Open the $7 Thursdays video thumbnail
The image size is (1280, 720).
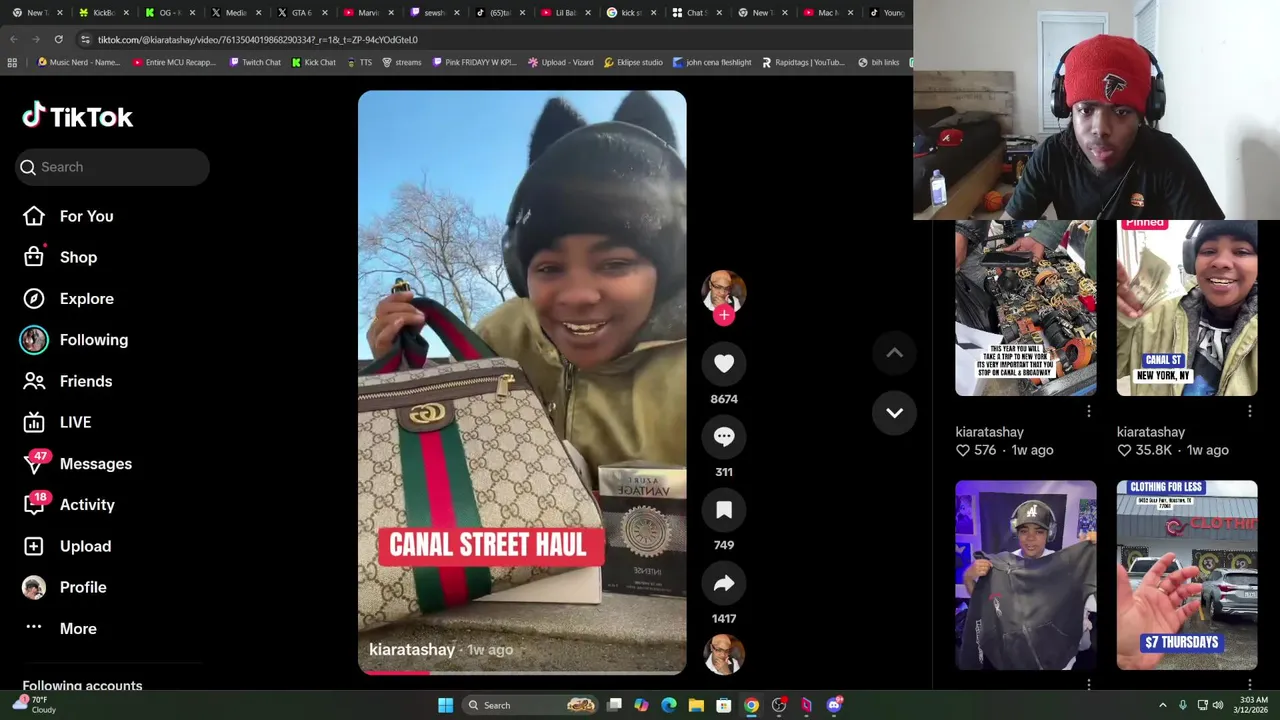click(x=1187, y=575)
